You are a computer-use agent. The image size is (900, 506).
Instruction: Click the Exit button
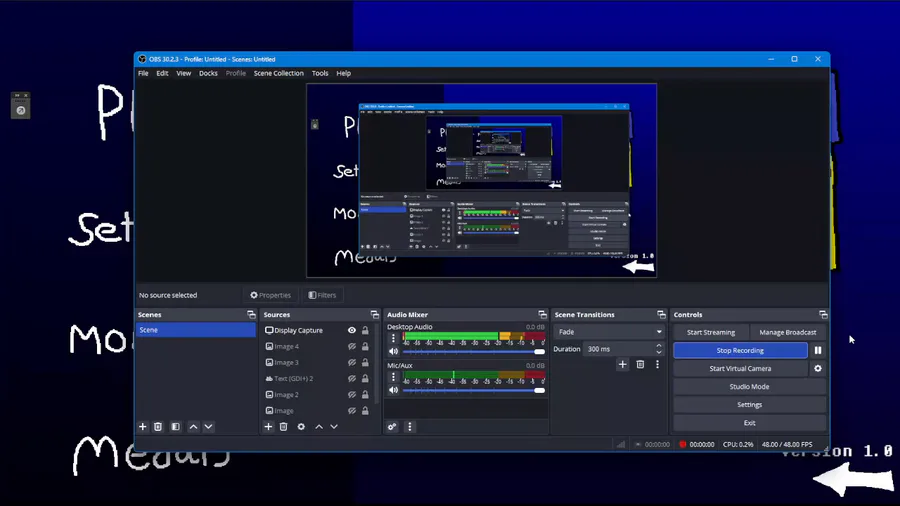pos(749,423)
